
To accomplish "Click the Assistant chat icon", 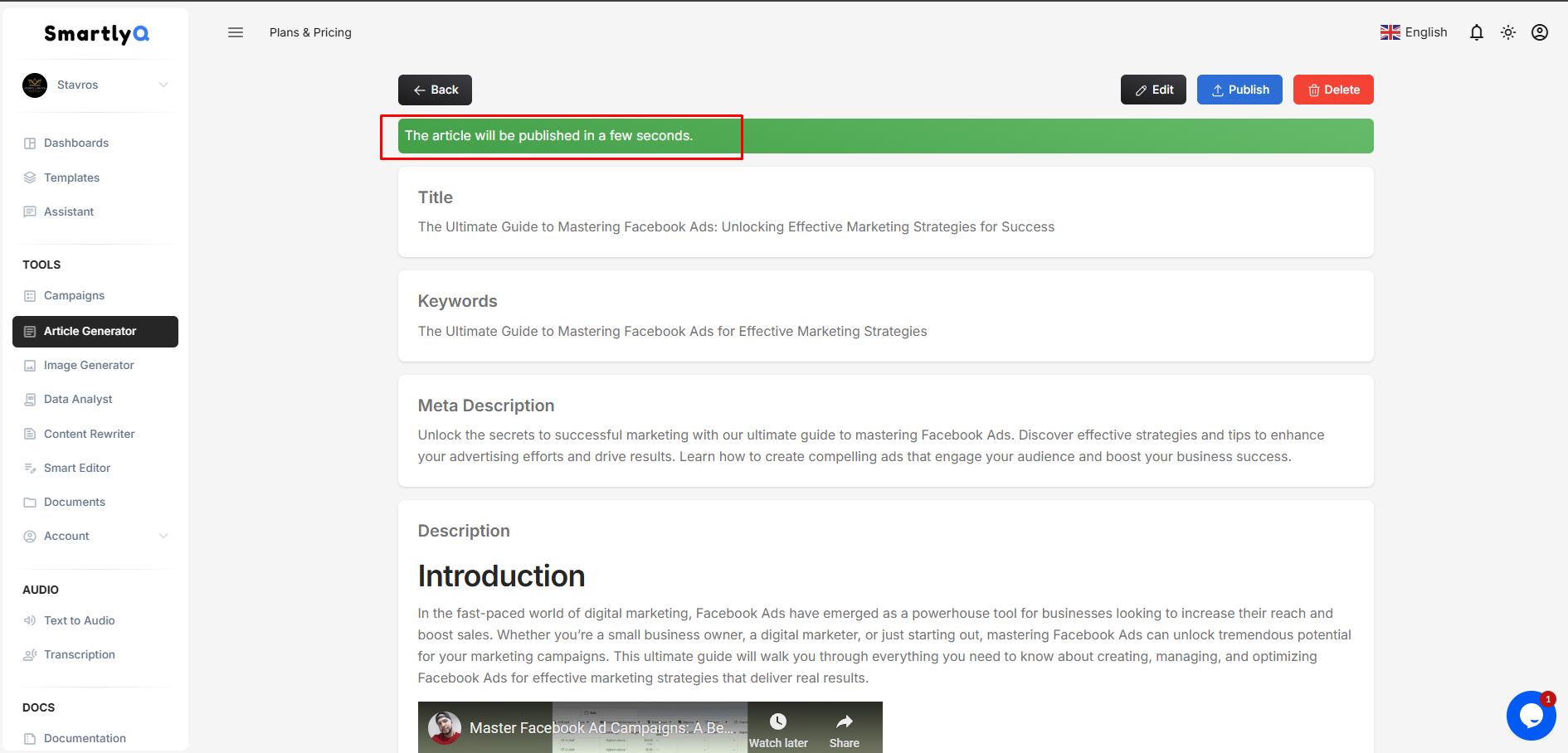I will coord(30,211).
